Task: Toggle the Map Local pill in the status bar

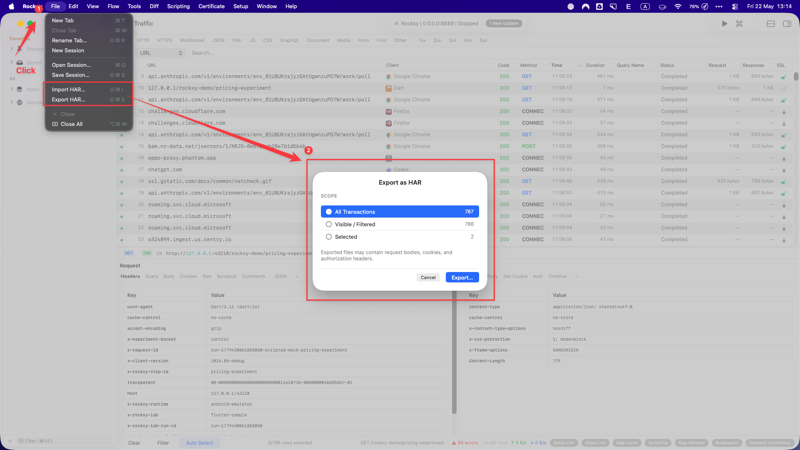Action: (x=627, y=443)
